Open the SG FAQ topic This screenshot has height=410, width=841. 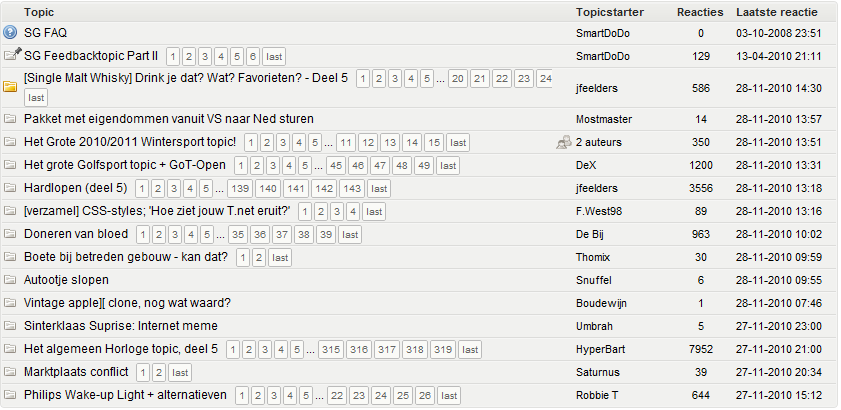click(45, 33)
